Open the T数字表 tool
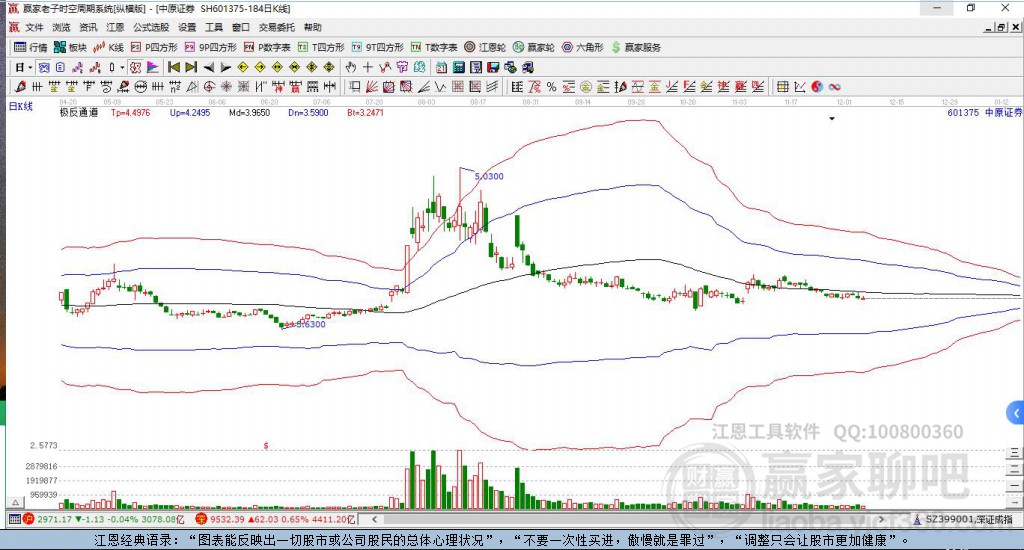The height and width of the screenshot is (550, 1024). tap(434, 47)
